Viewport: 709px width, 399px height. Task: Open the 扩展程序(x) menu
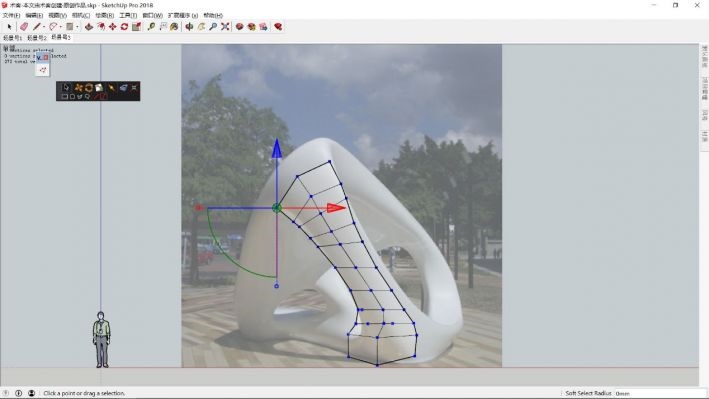coord(183,15)
